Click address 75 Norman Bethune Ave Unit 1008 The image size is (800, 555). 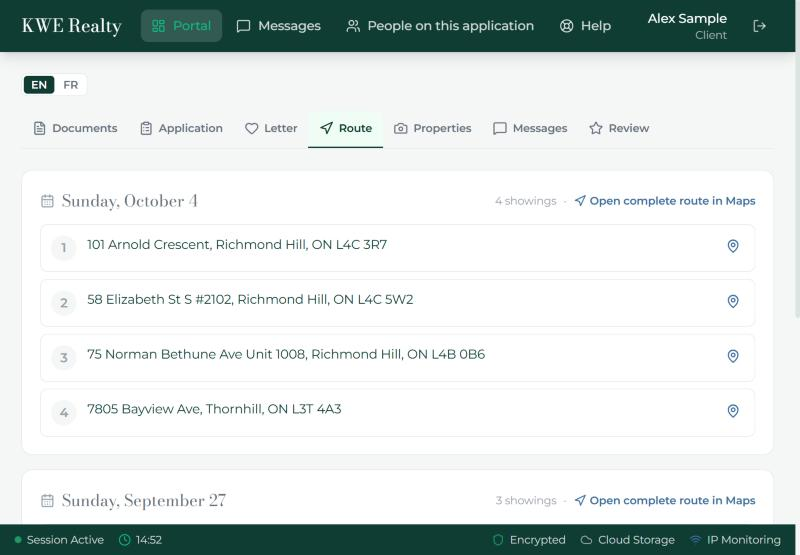point(286,354)
